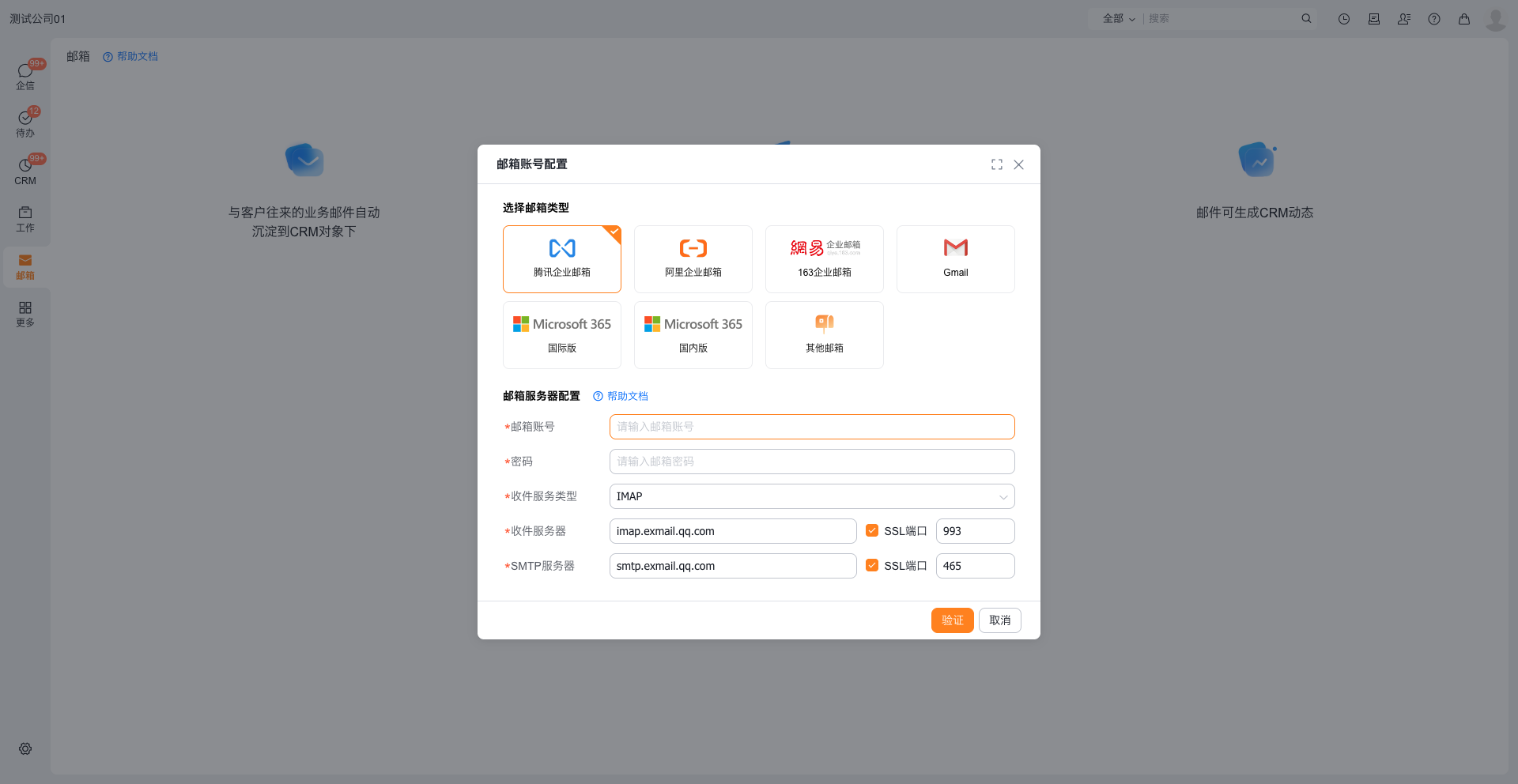
Task: Toggle SSL checkbox for SMTP server
Action: 872,566
